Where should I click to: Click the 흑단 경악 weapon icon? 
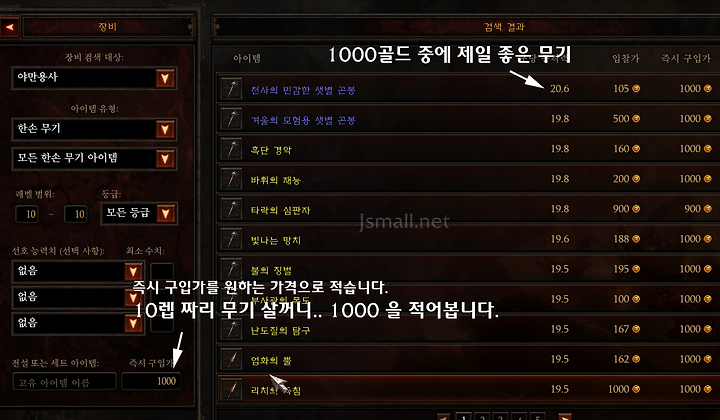click(x=231, y=149)
